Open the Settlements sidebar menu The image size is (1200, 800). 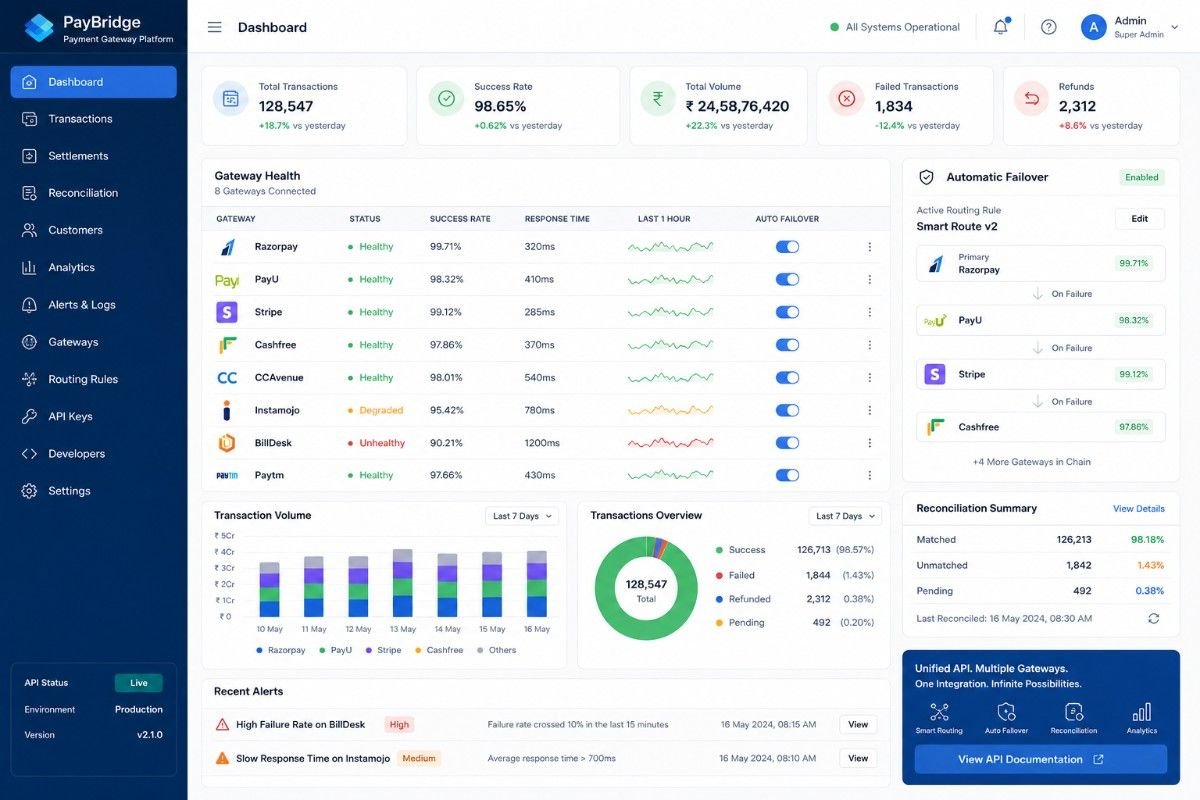93,156
